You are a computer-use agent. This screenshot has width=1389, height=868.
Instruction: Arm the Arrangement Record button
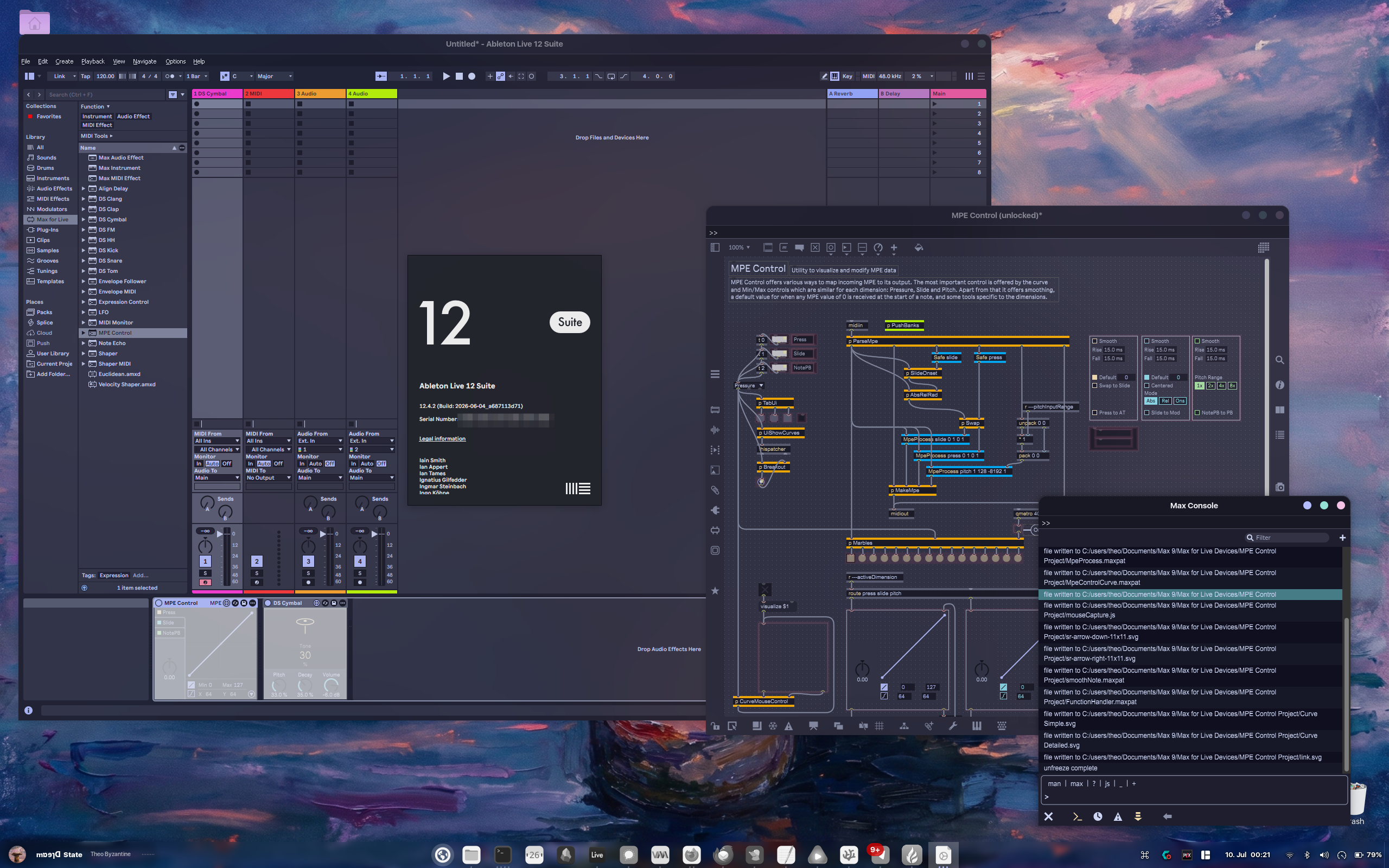[x=472, y=76]
